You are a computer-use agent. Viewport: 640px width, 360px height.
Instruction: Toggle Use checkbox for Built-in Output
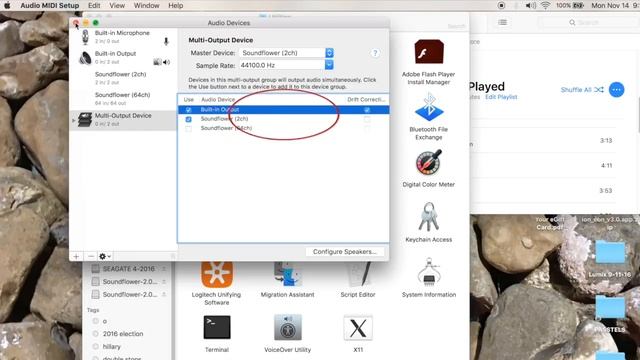(x=188, y=110)
